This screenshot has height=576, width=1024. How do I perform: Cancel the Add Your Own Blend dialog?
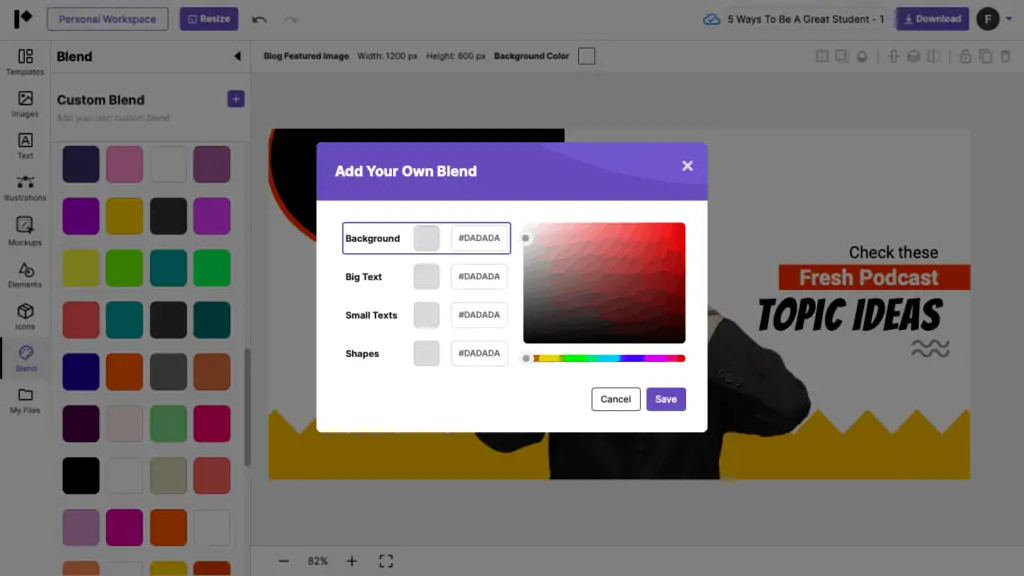tap(615, 399)
